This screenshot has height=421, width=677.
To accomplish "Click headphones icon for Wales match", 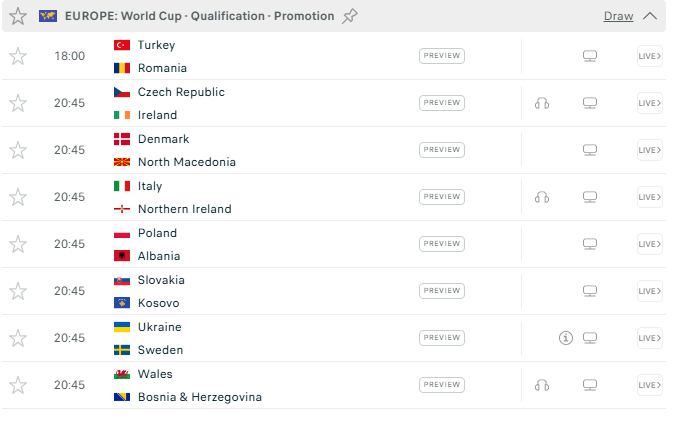I will point(542,385).
